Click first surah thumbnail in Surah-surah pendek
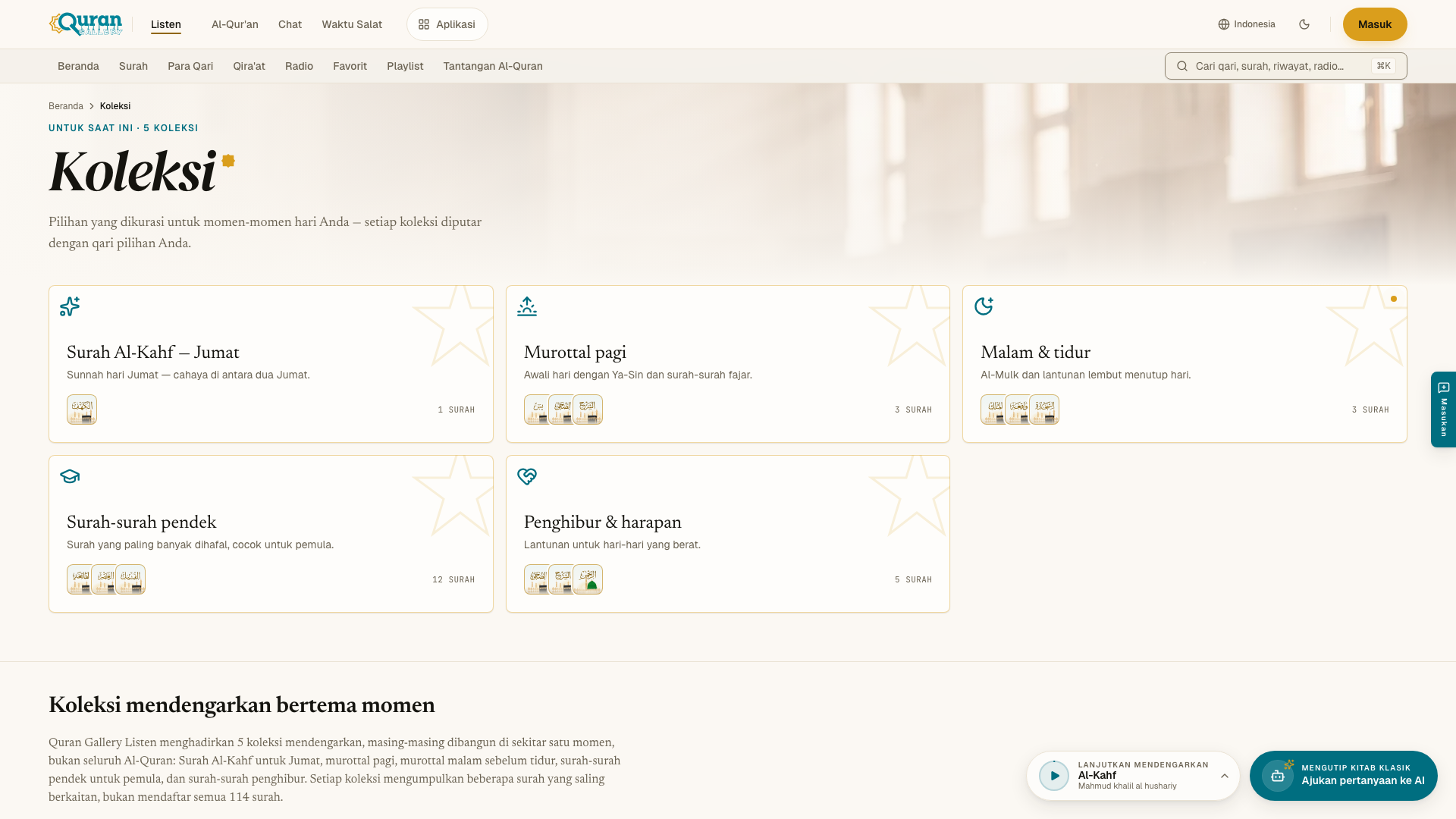Screen dimensions: 1456x819 click(x=79, y=579)
